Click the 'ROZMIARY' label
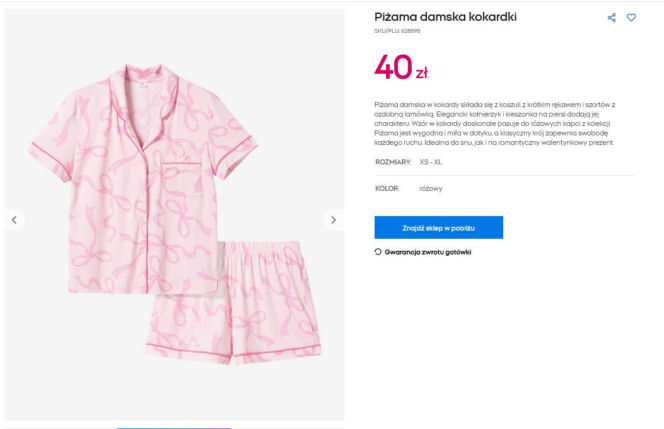Image resolution: width=664 pixels, height=429 pixels. [x=393, y=162]
